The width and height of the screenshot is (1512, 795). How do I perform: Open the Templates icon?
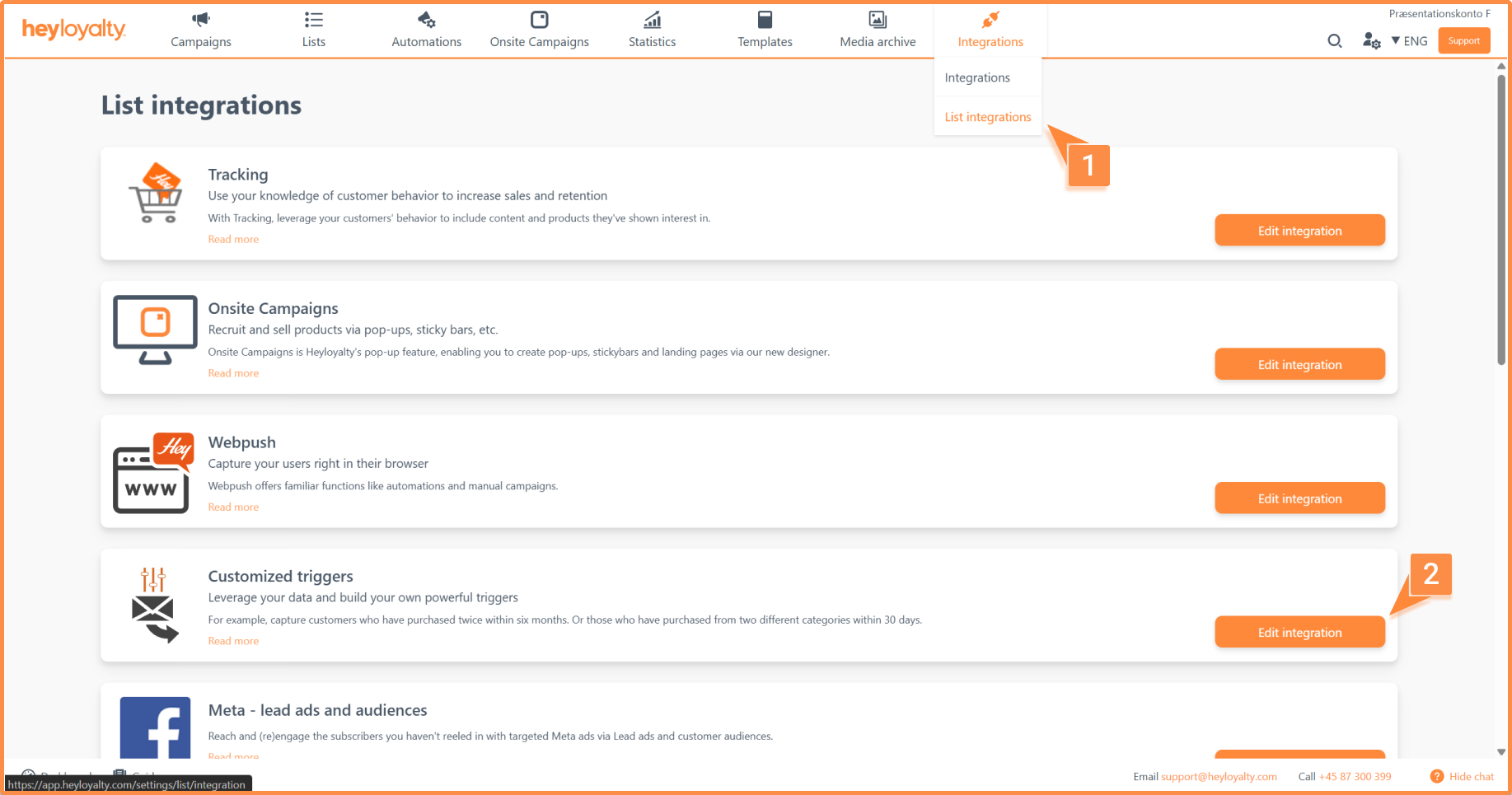click(x=765, y=20)
